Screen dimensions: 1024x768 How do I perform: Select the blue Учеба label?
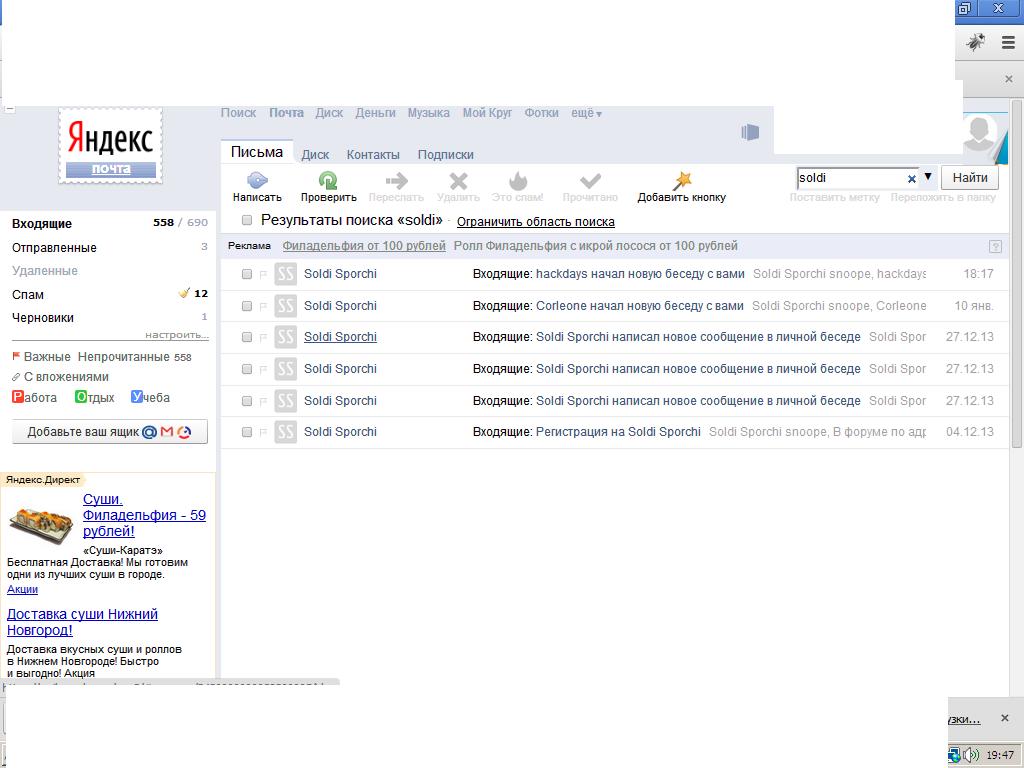(x=150, y=397)
